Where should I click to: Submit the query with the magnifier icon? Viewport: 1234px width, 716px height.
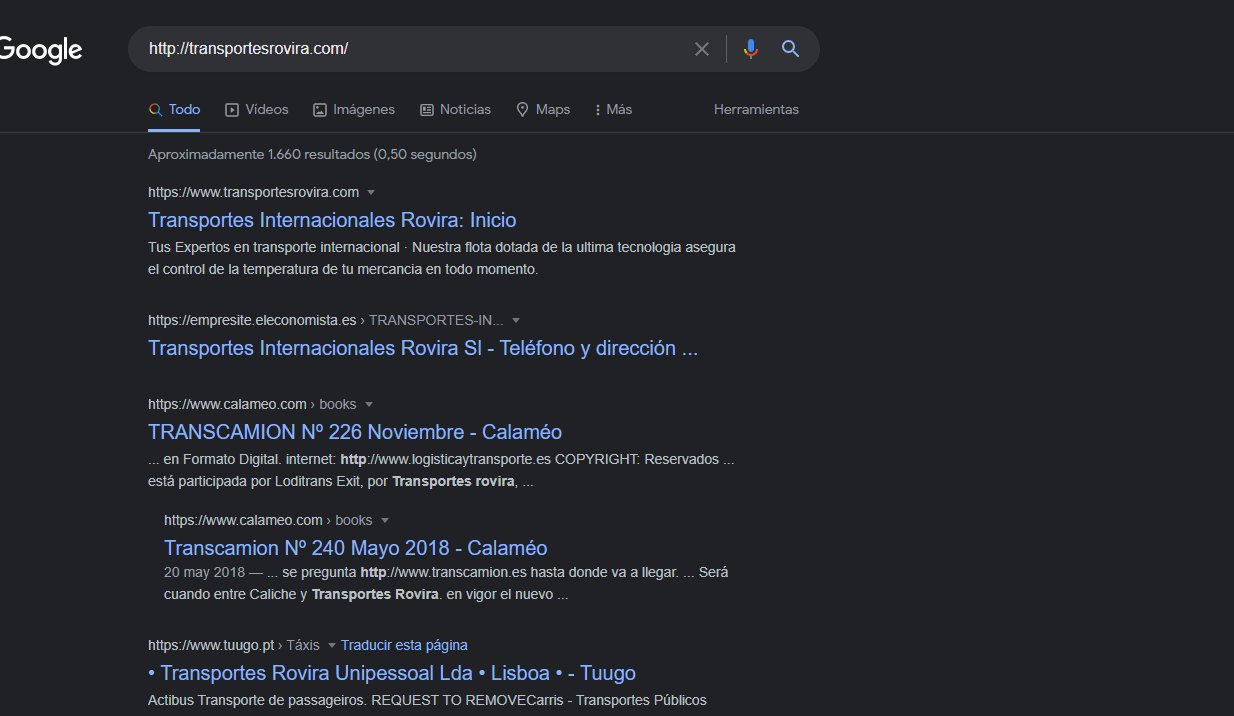791,49
